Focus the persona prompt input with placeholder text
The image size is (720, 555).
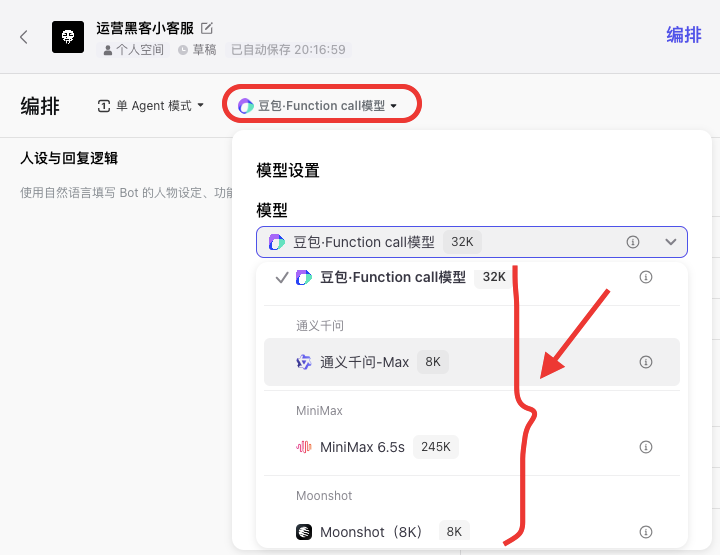click(127, 193)
